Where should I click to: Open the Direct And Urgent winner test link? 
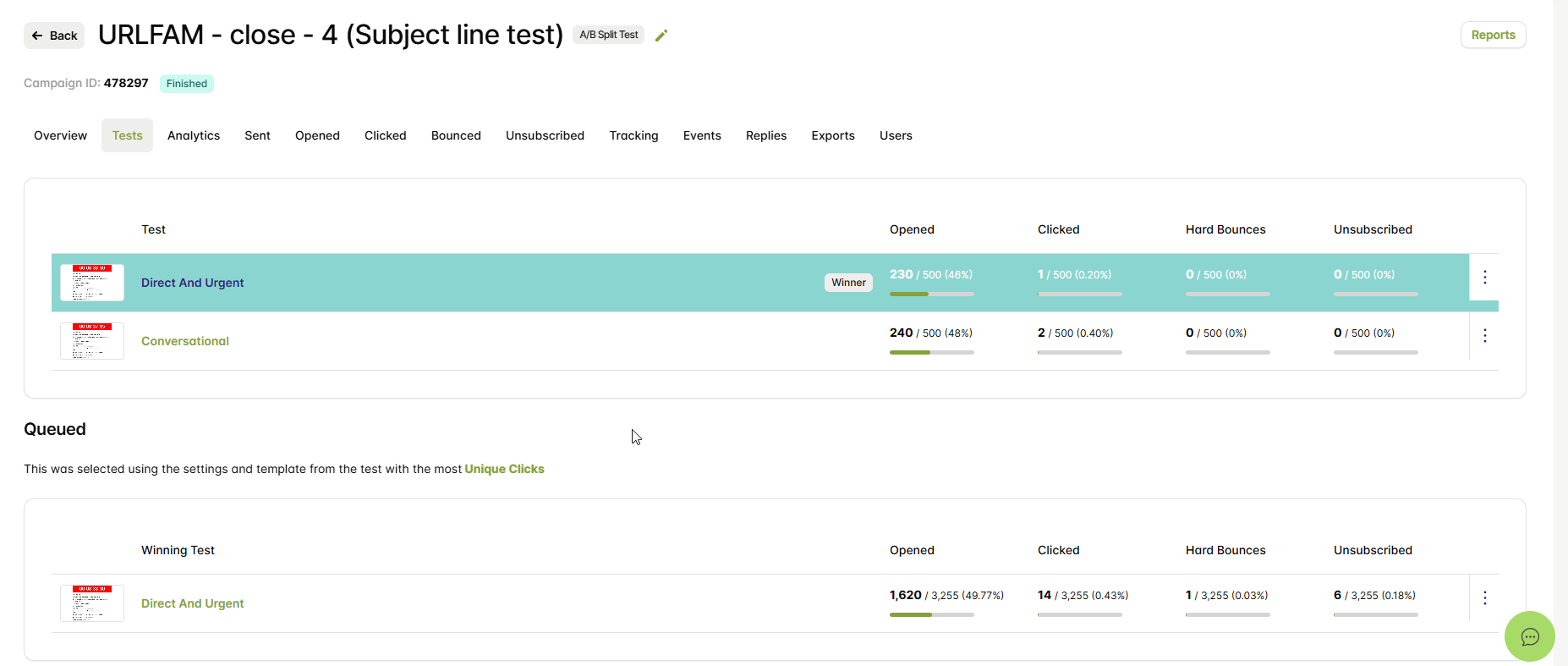tap(192, 283)
